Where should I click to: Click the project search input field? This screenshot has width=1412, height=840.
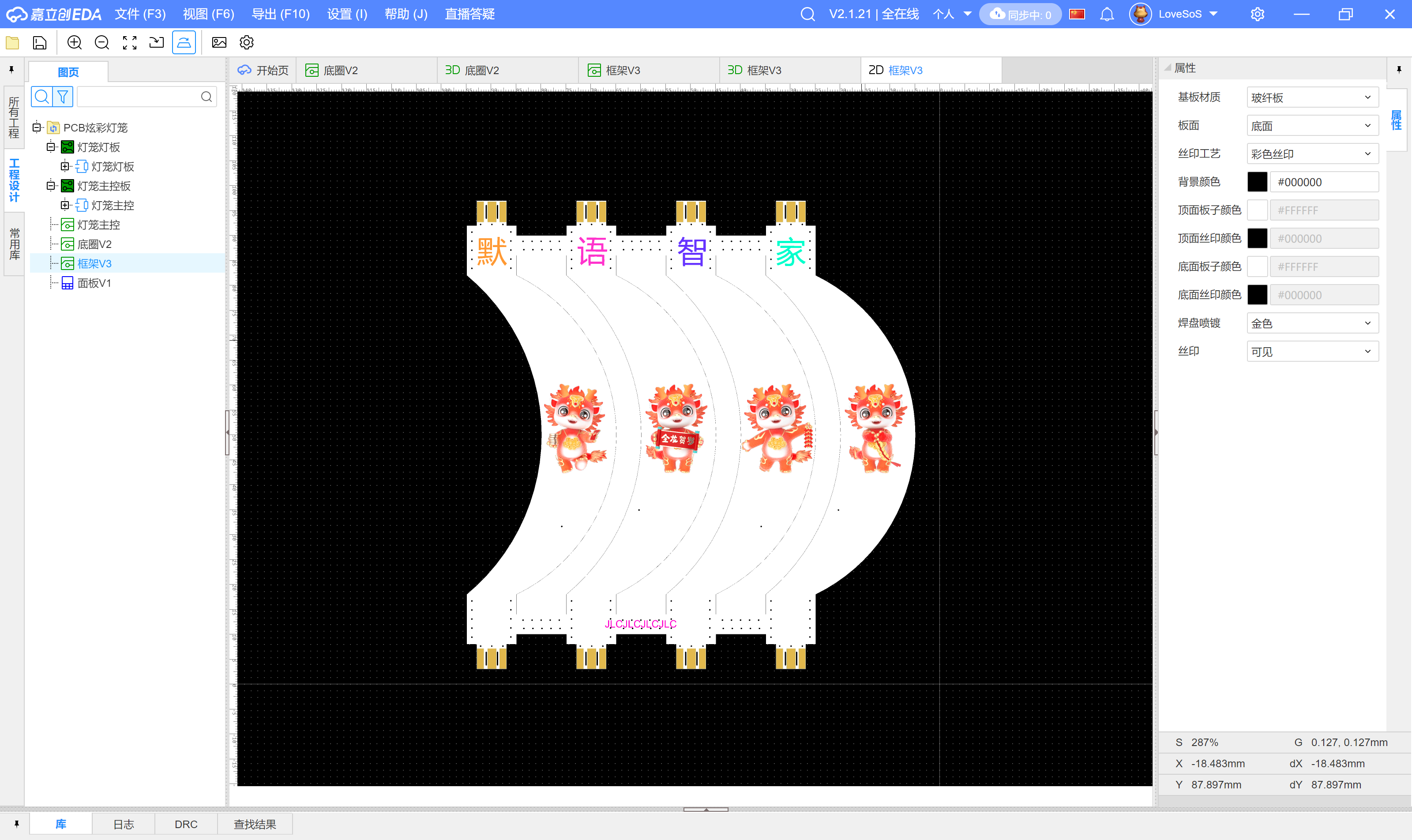pos(139,97)
